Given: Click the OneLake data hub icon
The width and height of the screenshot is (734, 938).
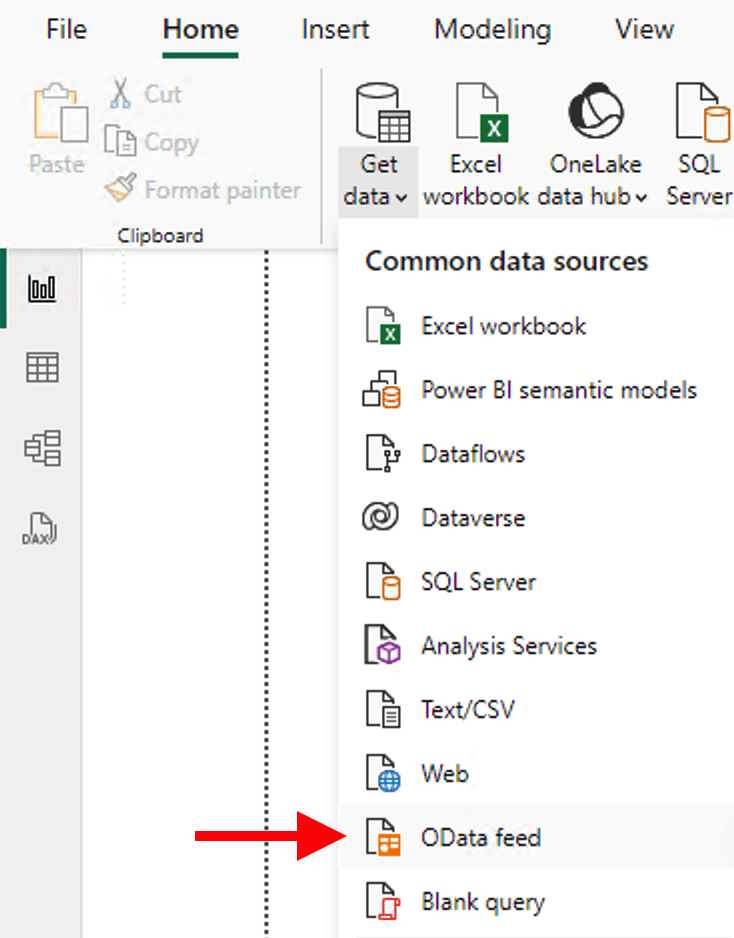Looking at the screenshot, I should (x=596, y=111).
